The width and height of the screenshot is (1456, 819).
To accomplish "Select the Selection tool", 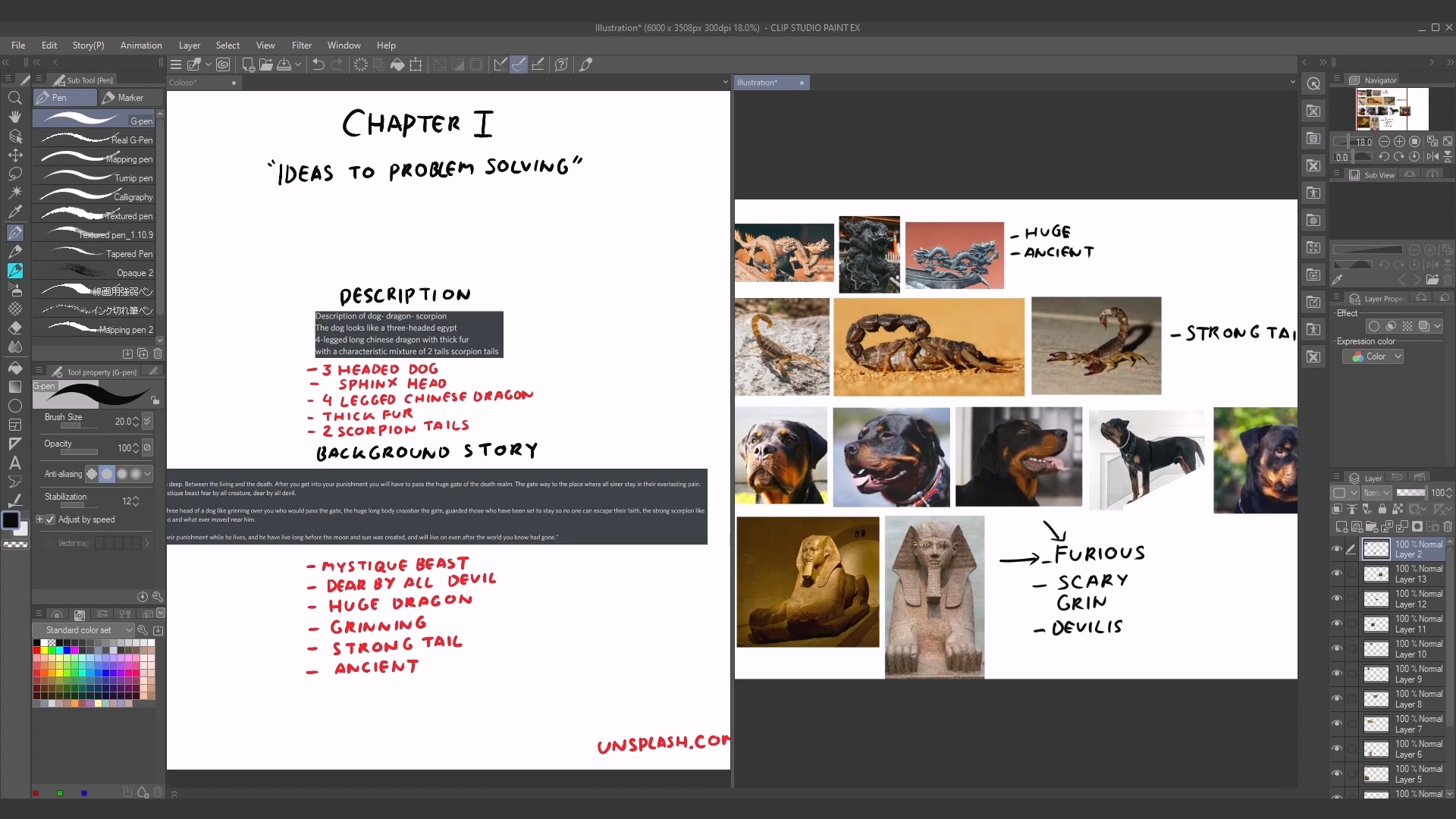I will pyautogui.click(x=15, y=175).
